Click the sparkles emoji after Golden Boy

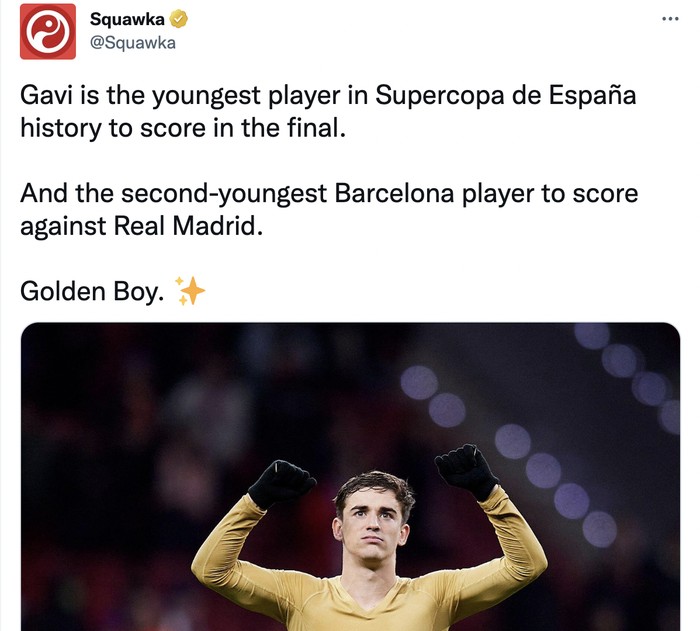tap(190, 291)
